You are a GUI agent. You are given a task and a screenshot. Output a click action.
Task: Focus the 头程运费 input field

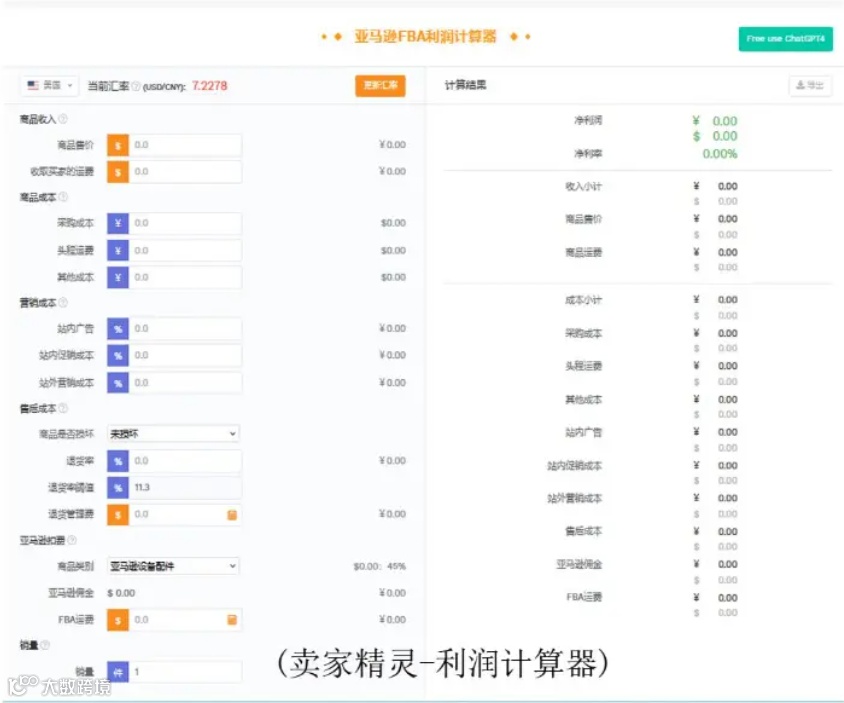pos(185,251)
